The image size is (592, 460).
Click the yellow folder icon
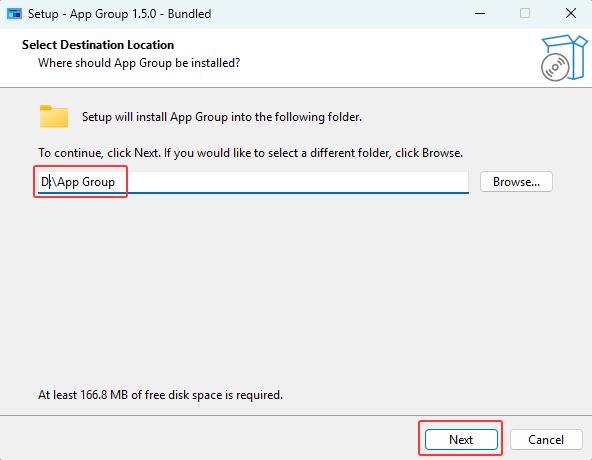coord(54,116)
